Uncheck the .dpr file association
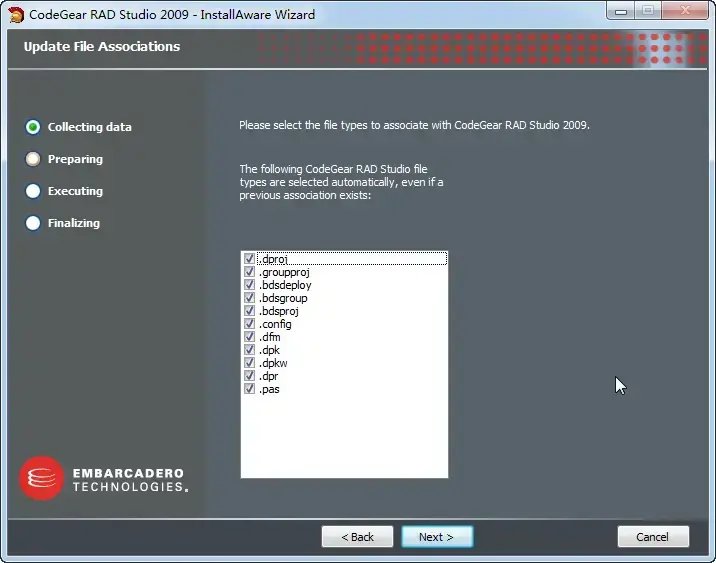 click(249, 376)
